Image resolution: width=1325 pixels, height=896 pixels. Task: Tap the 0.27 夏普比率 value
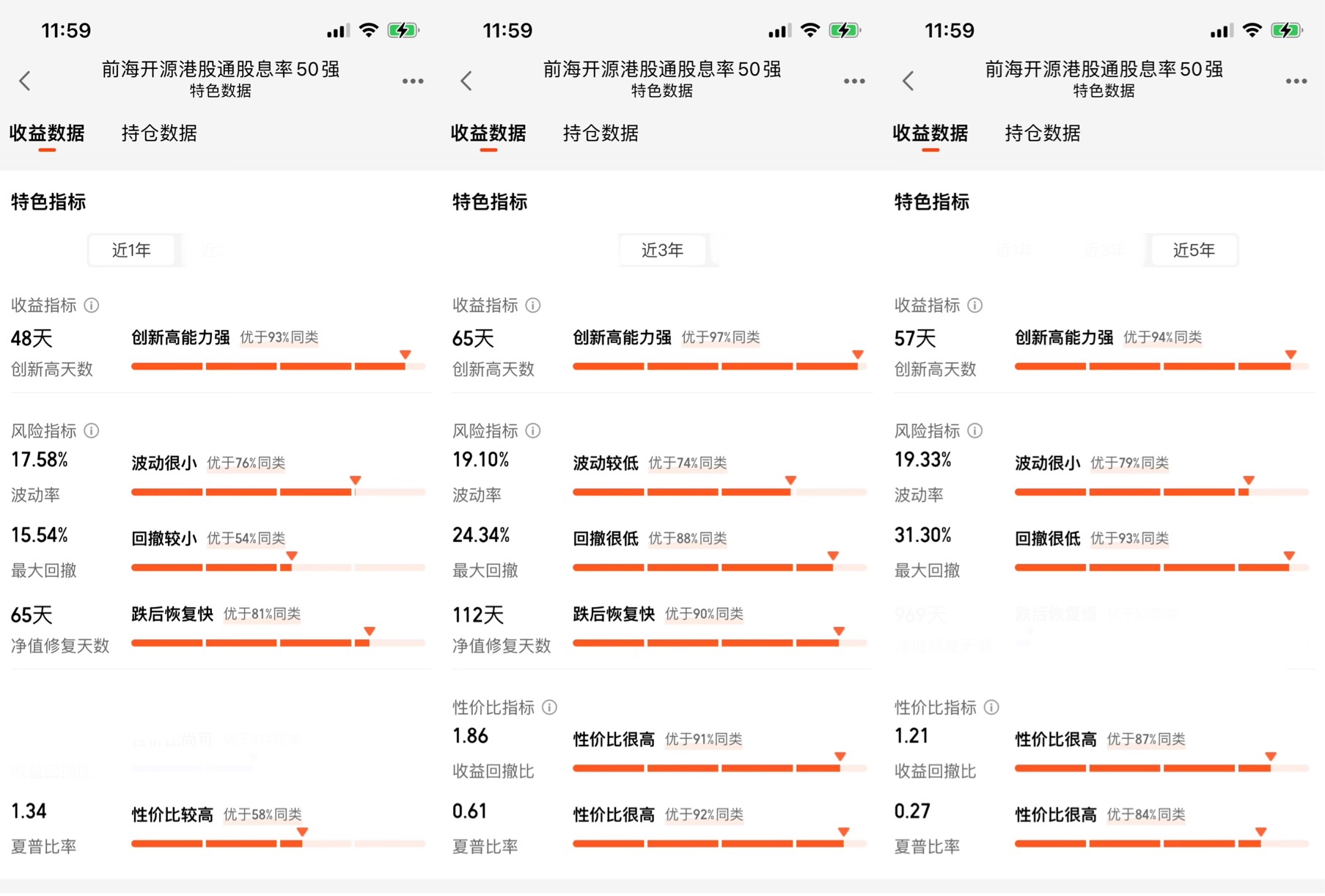(x=912, y=811)
